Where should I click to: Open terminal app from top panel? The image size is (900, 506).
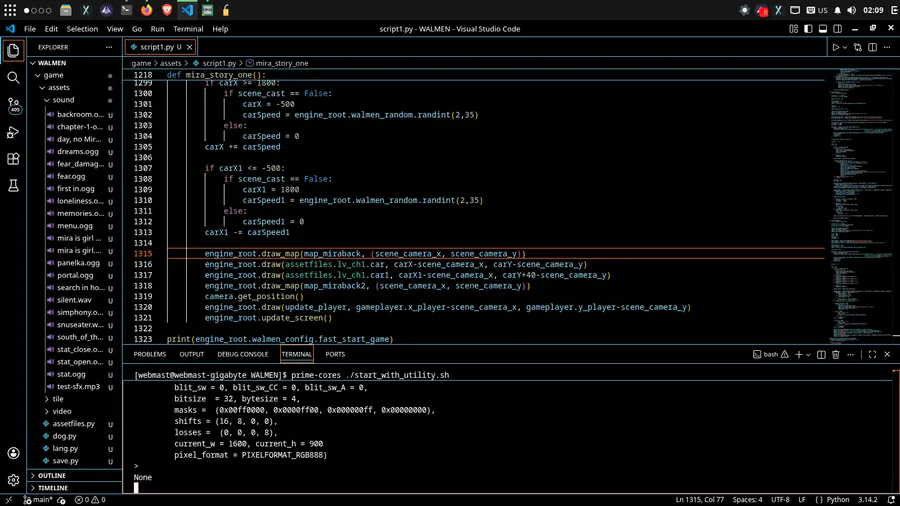[126, 10]
